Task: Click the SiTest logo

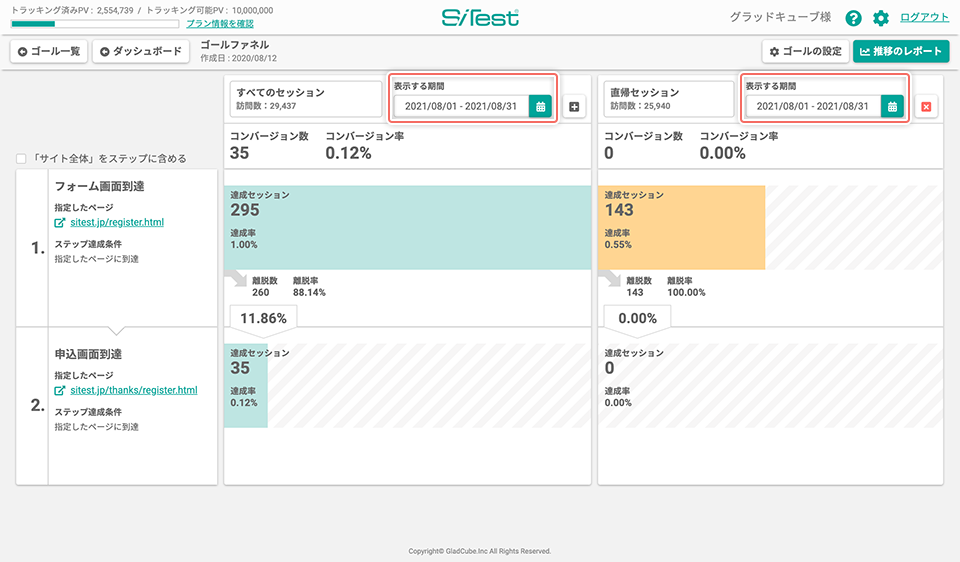Action: [480, 18]
